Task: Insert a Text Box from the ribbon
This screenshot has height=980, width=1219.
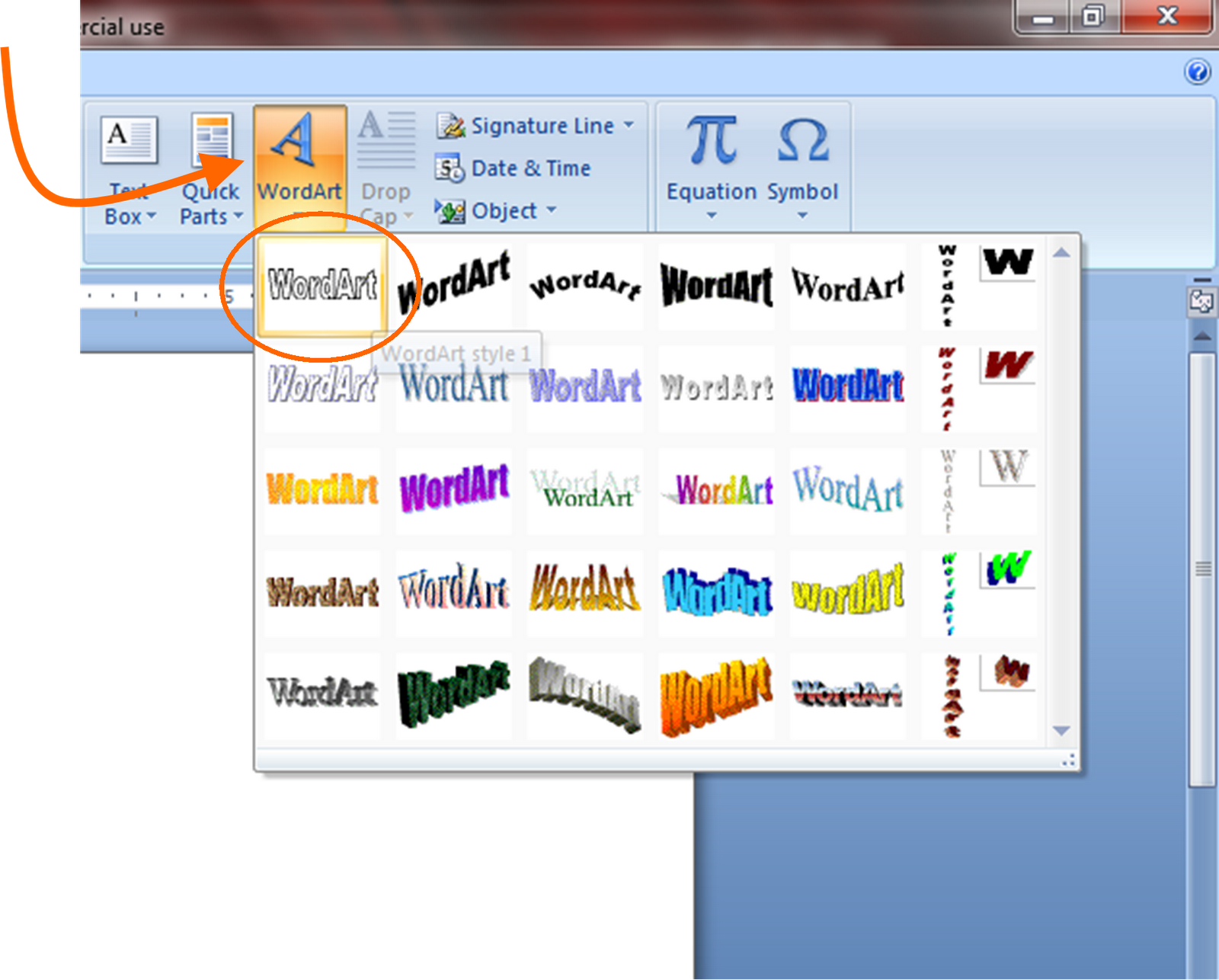Action: (x=130, y=169)
